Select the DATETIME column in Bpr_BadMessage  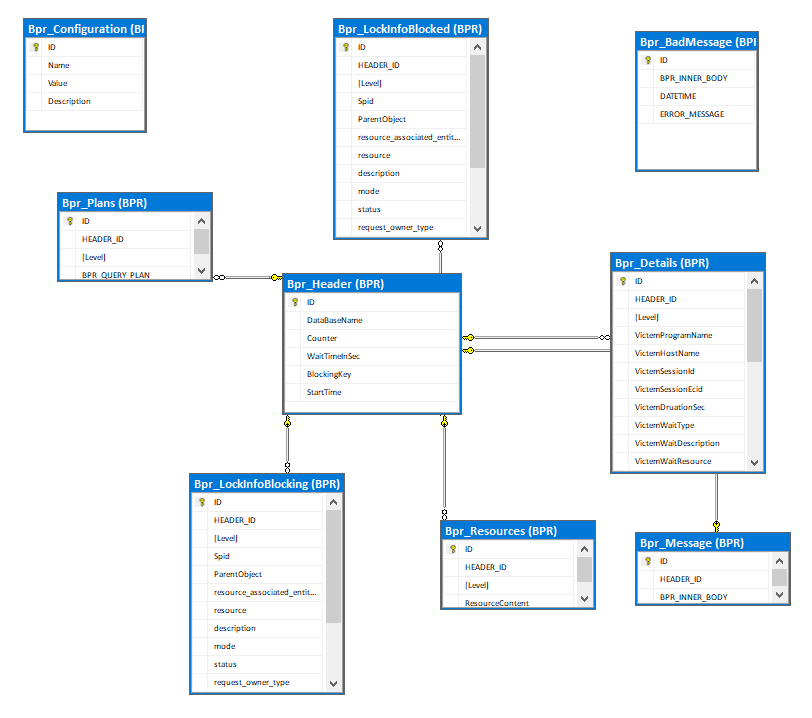[x=697, y=96]
